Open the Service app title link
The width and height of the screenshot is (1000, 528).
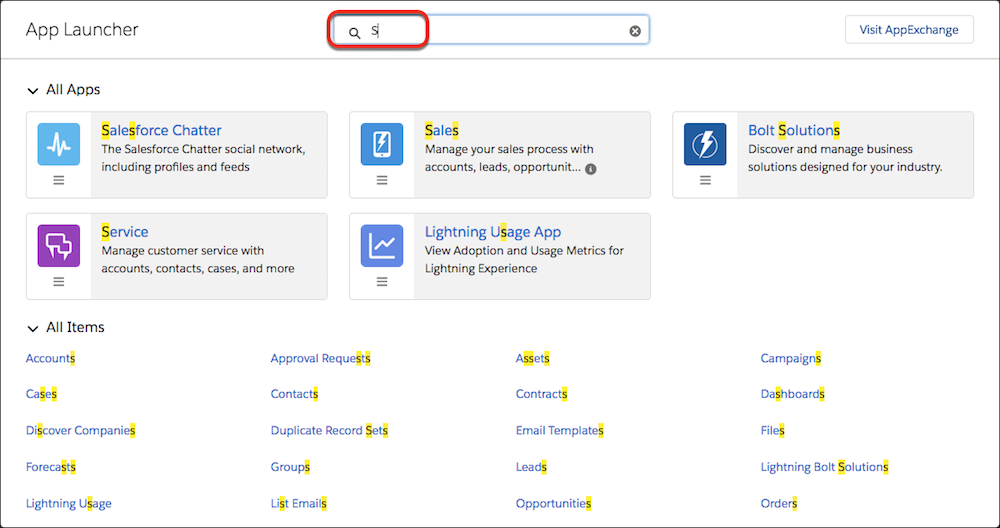pyautogui.click(x=125, y=231)
